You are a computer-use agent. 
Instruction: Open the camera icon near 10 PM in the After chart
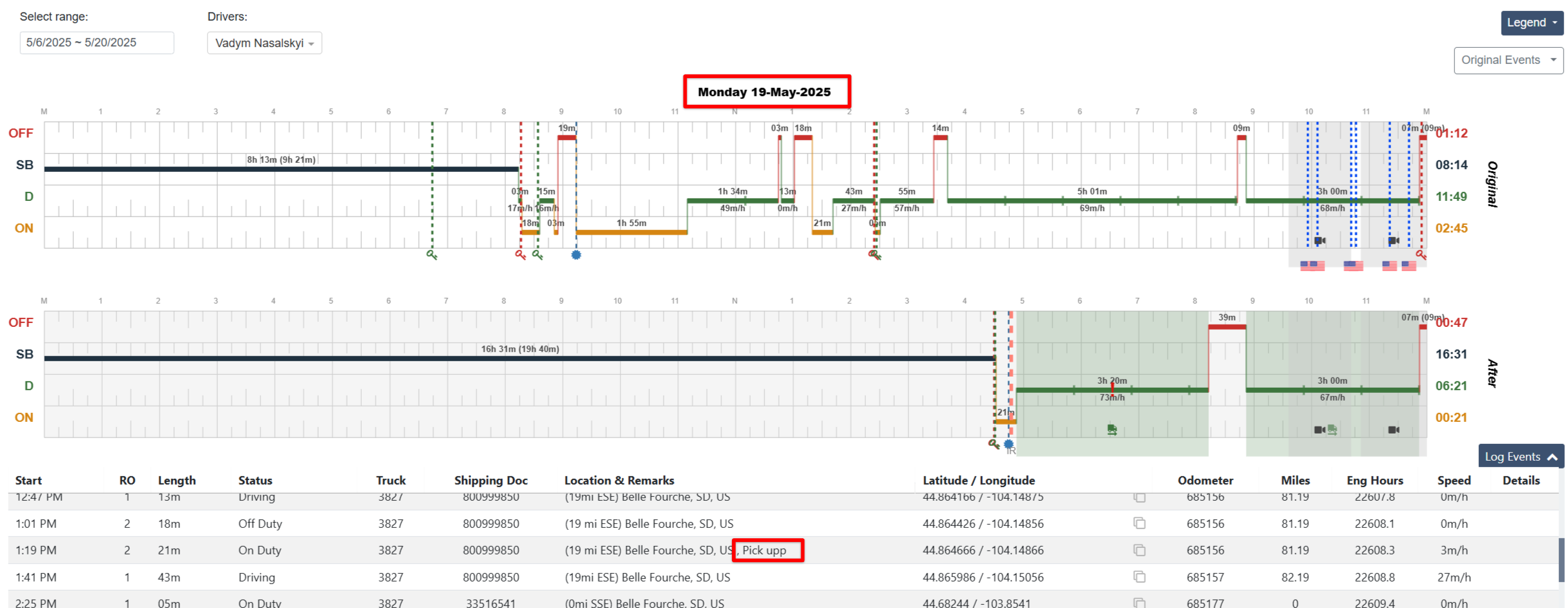1320,430
